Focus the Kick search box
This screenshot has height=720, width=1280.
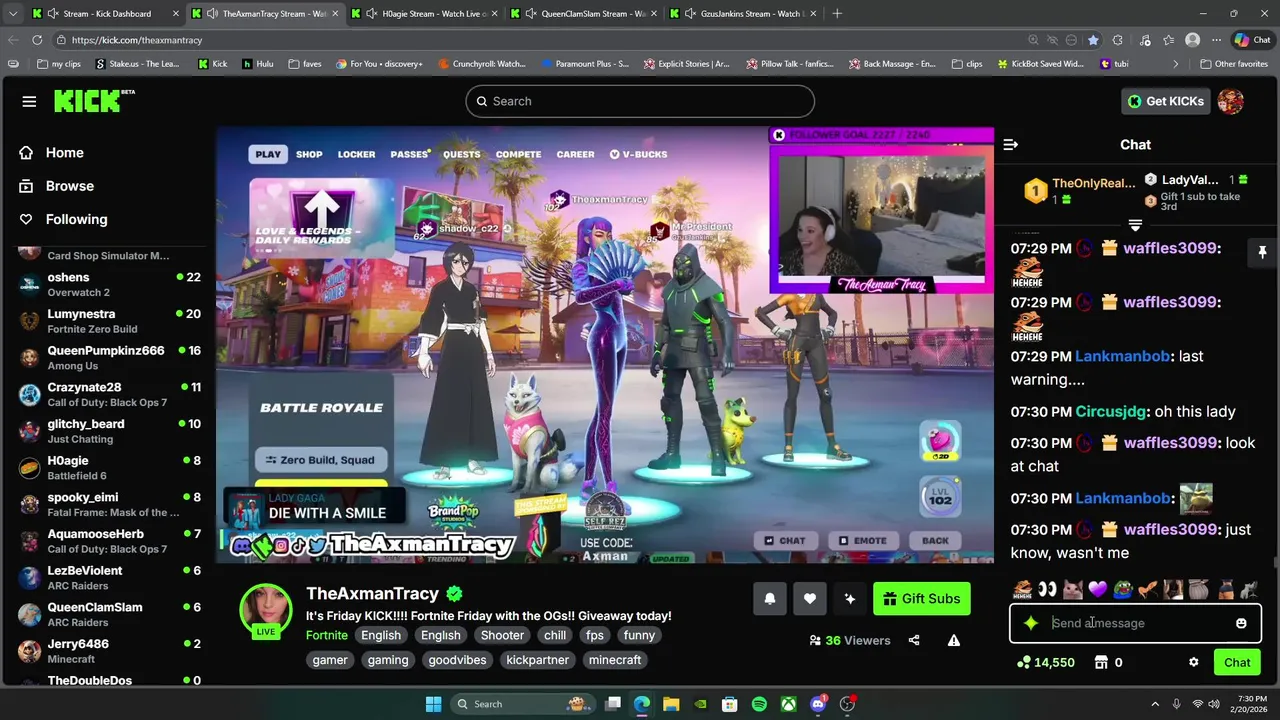[x=640, y=101]
